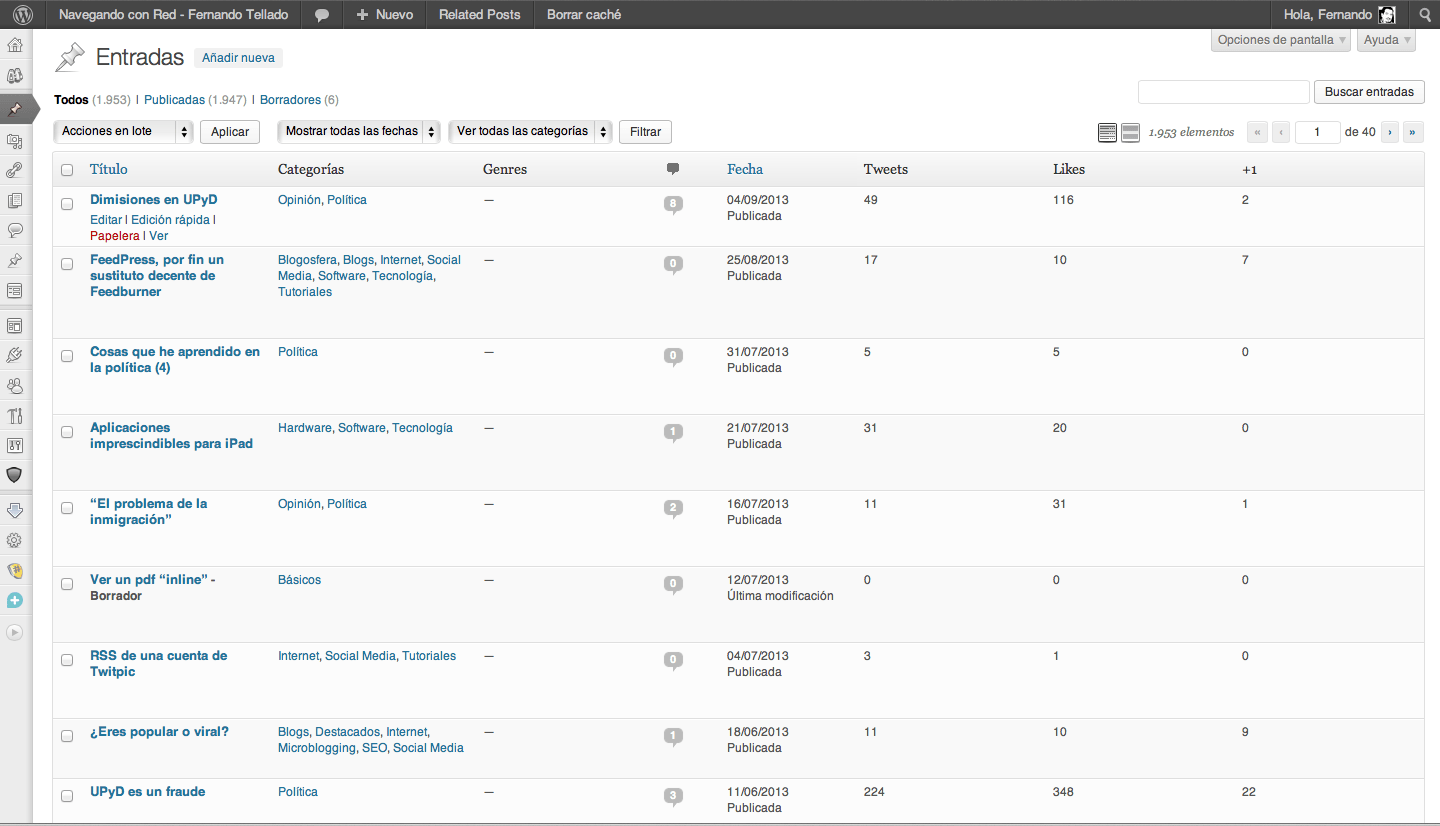Select checkbox for 'UPyD es un fraude'
The width and height of the screenshot is (1440, 826).
point(67,796)
